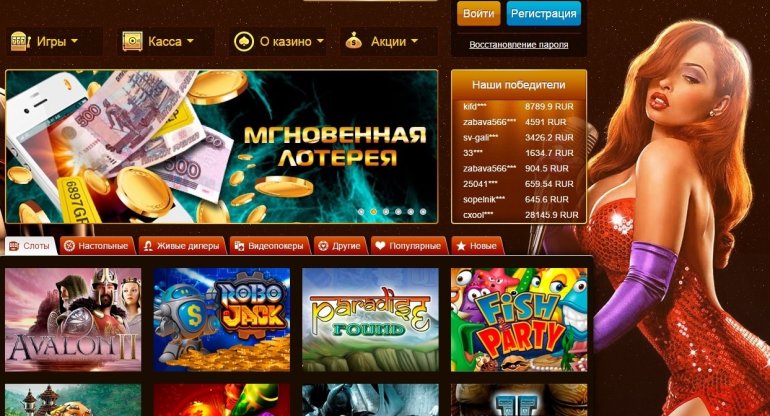Click the safe icon beside Касса

pos(132,41)
